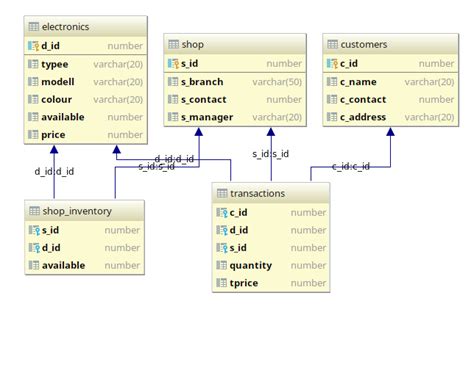Click the number type of s_contact
This screenshot has height=370, width=474.
[x=284, y=99]
